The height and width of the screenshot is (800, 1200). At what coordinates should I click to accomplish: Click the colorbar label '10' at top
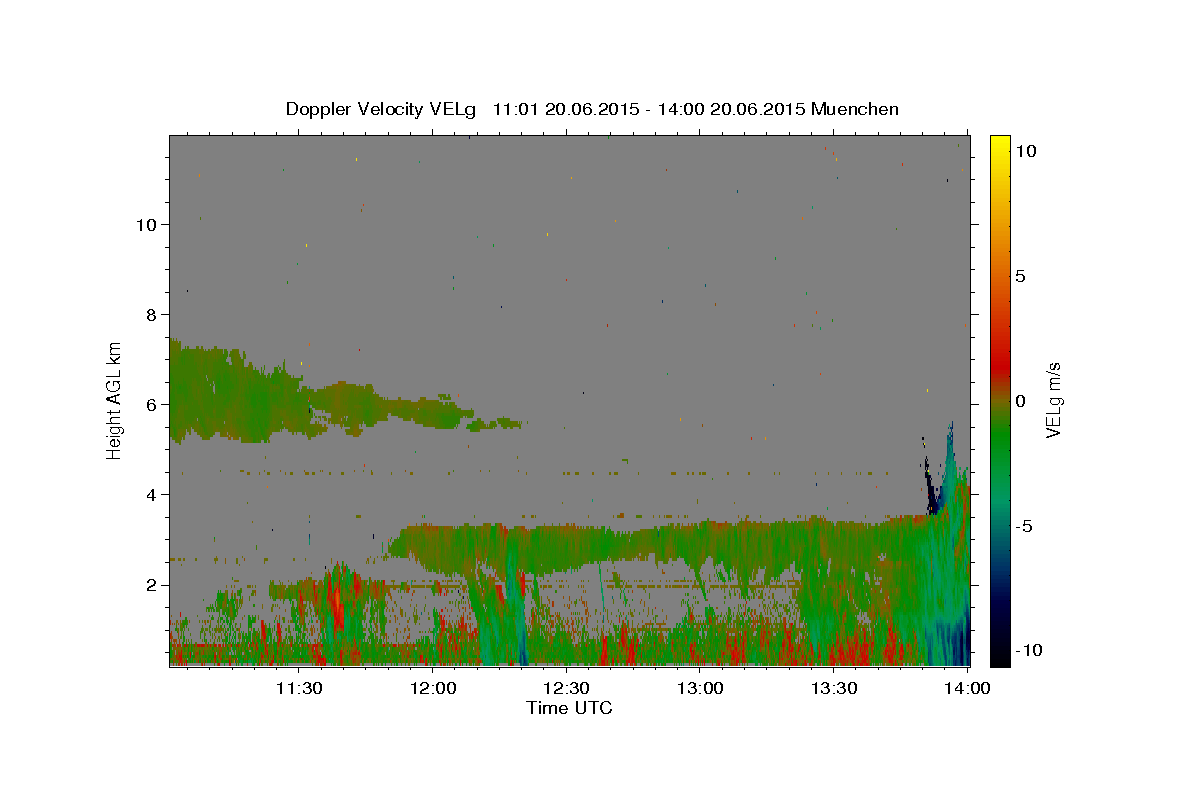[1025, 150]
